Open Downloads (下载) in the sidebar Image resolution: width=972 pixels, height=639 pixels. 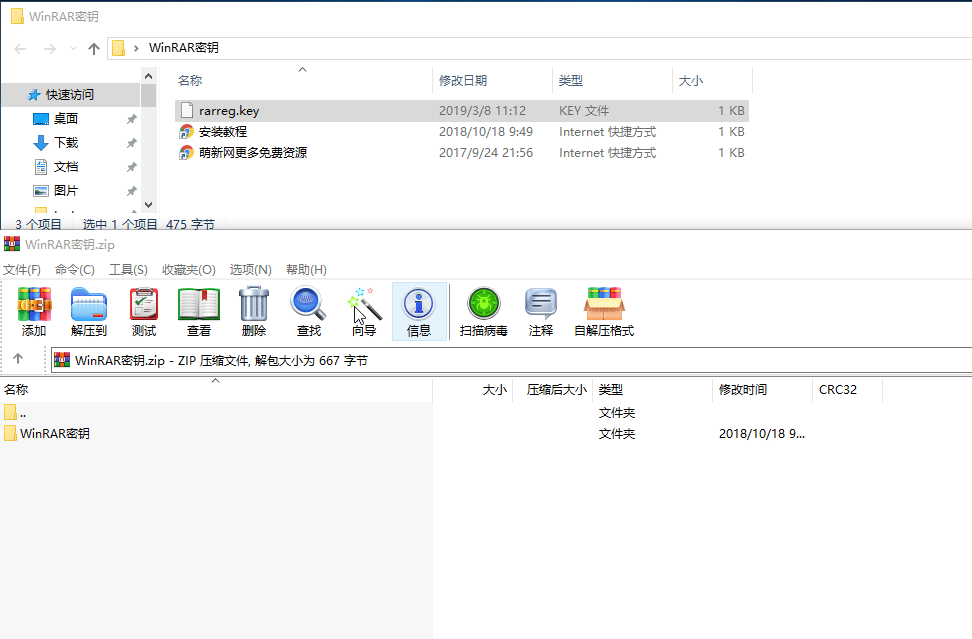[66, 143]
